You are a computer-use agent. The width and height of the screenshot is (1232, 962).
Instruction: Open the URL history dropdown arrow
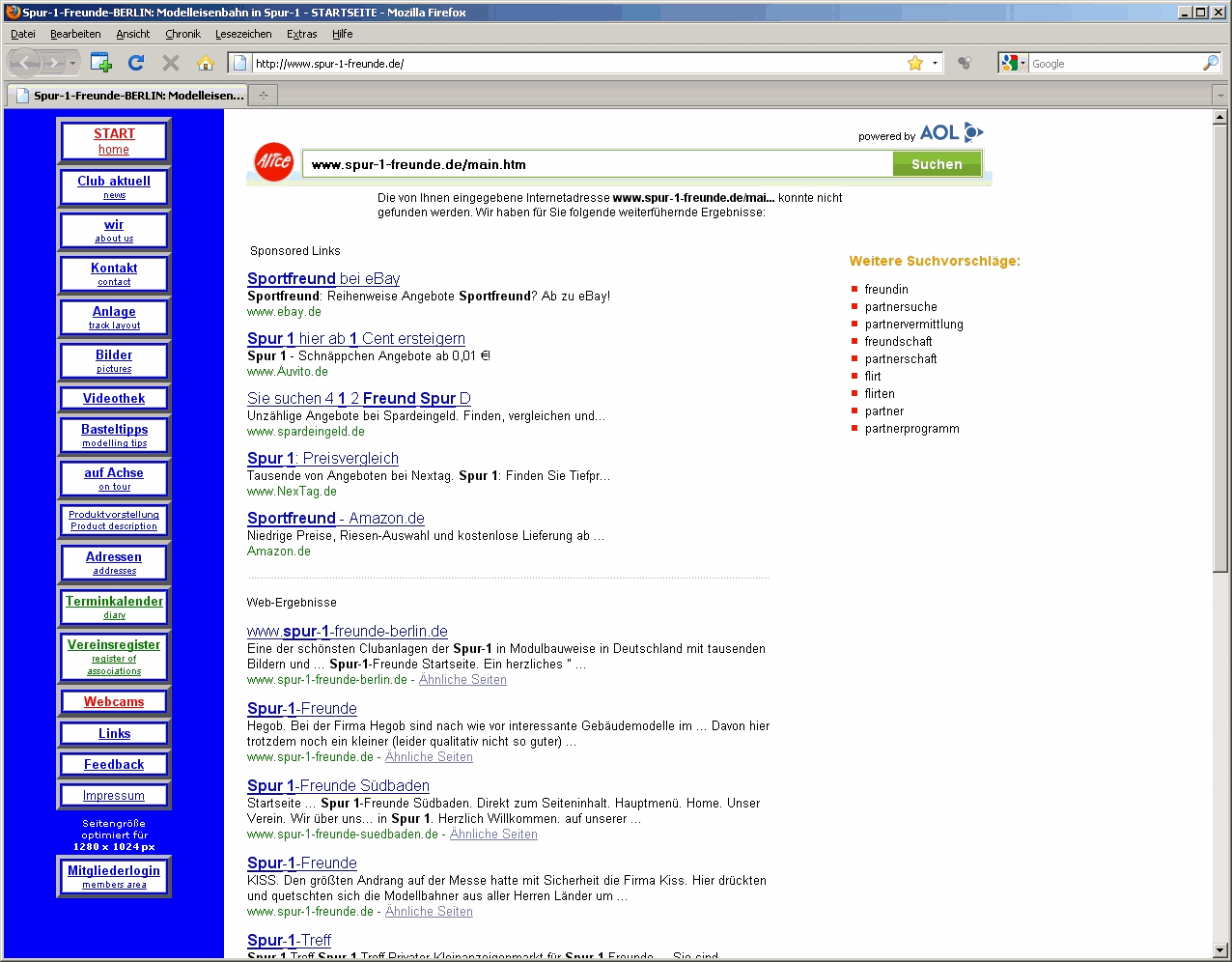(x=934, y=64)
